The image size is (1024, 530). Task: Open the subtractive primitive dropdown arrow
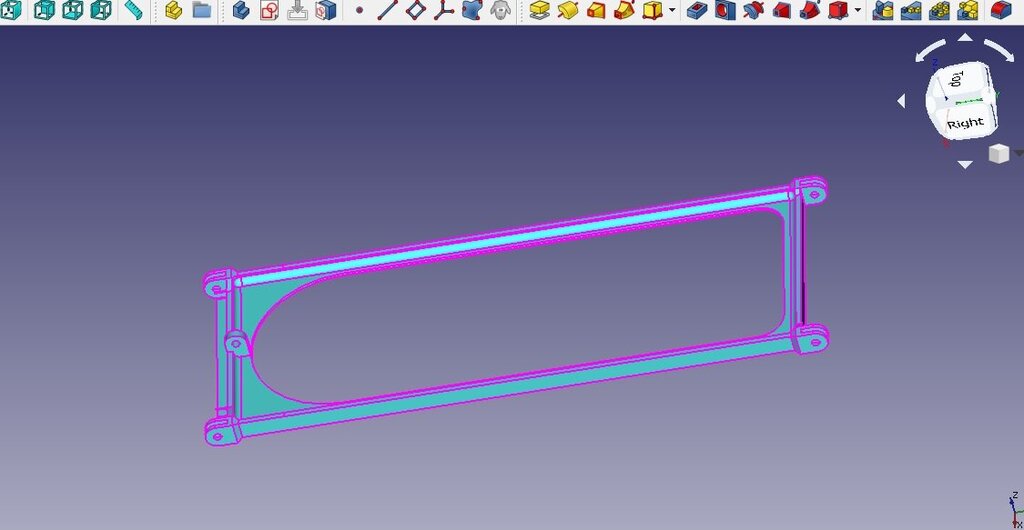point(858,12)
